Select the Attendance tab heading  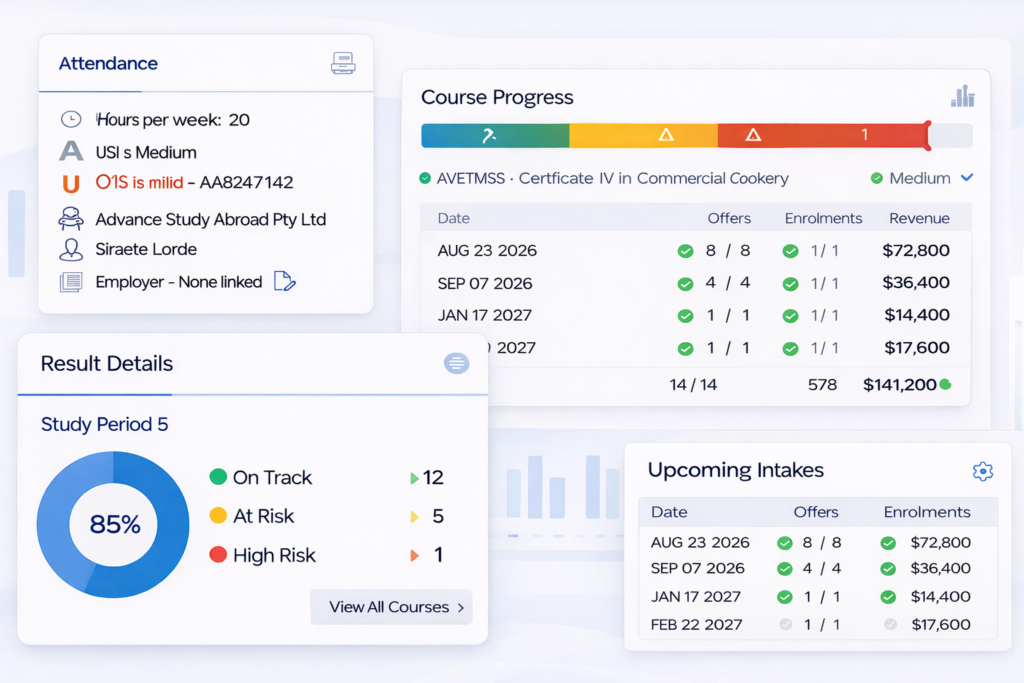[x=108, y=64]
